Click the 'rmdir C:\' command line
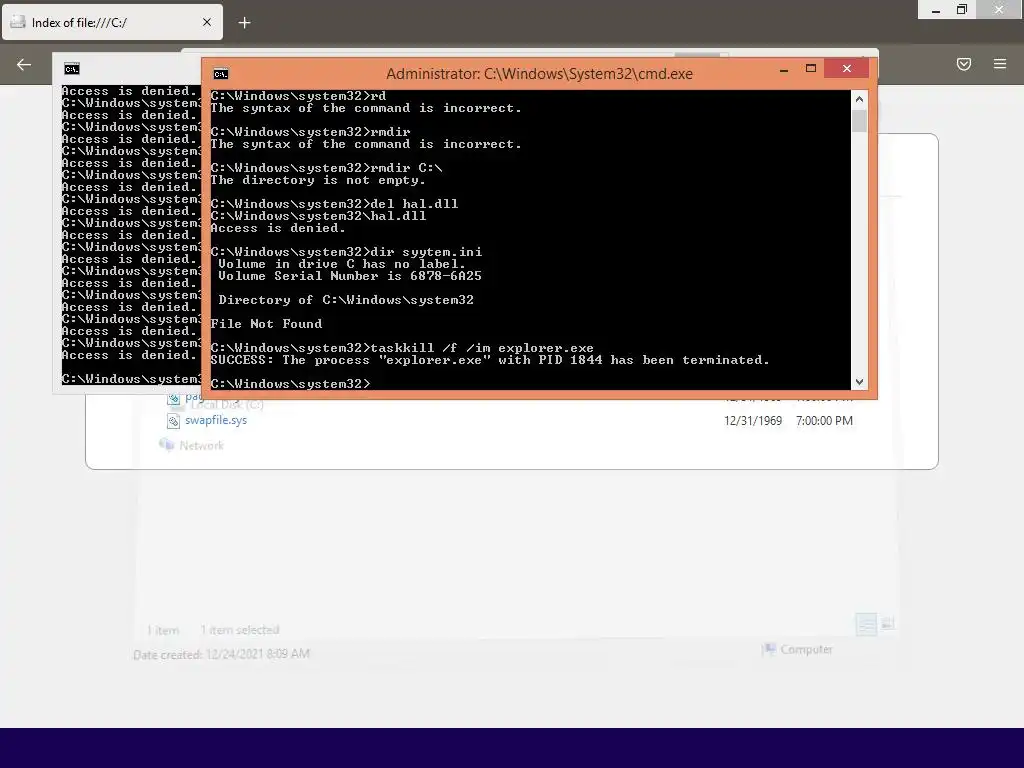 click(x=326, y=168)
